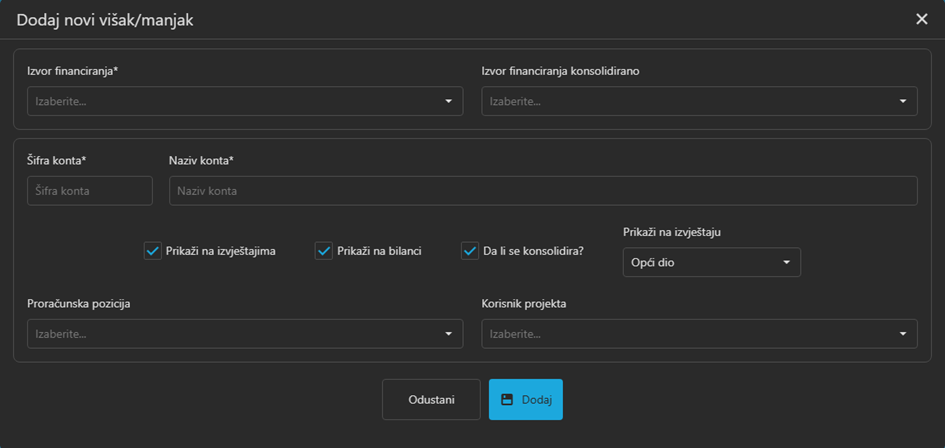Screen dimensions: 945x448
Task: Click the arrow icon beside Opći dio
Action: pos(786,262)
